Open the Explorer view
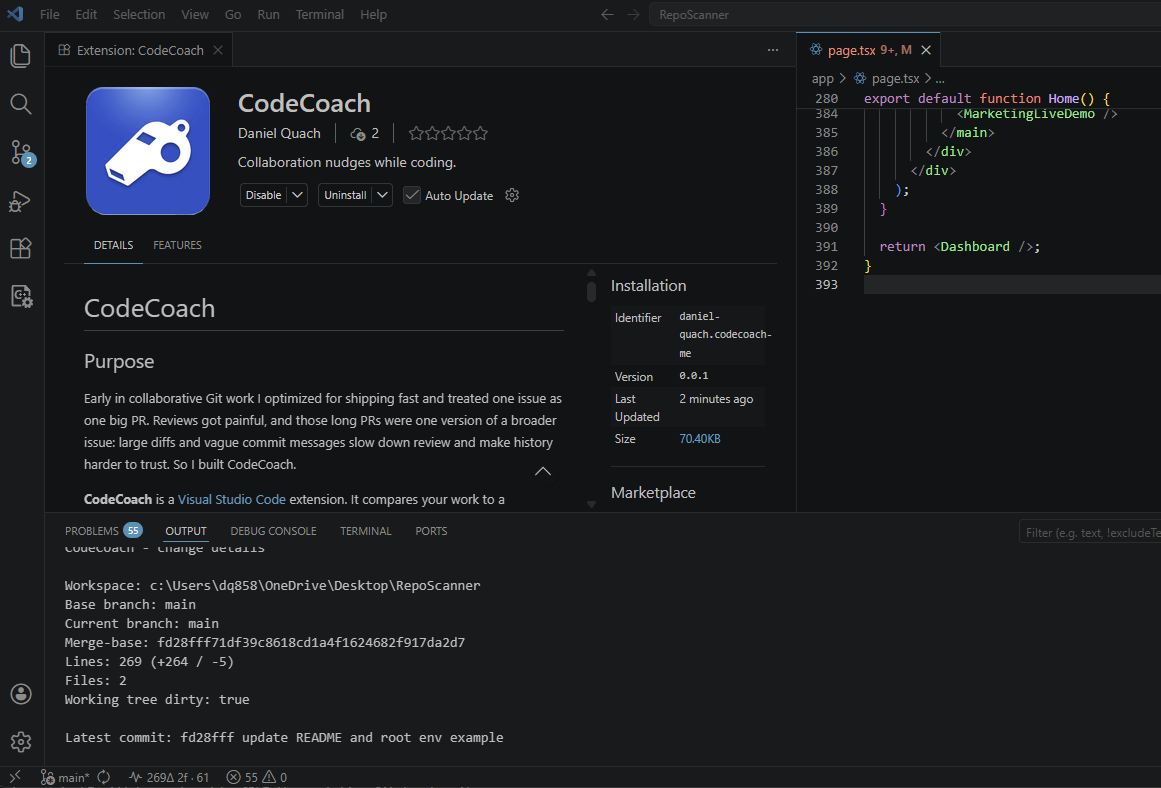 tap(20, 55)
